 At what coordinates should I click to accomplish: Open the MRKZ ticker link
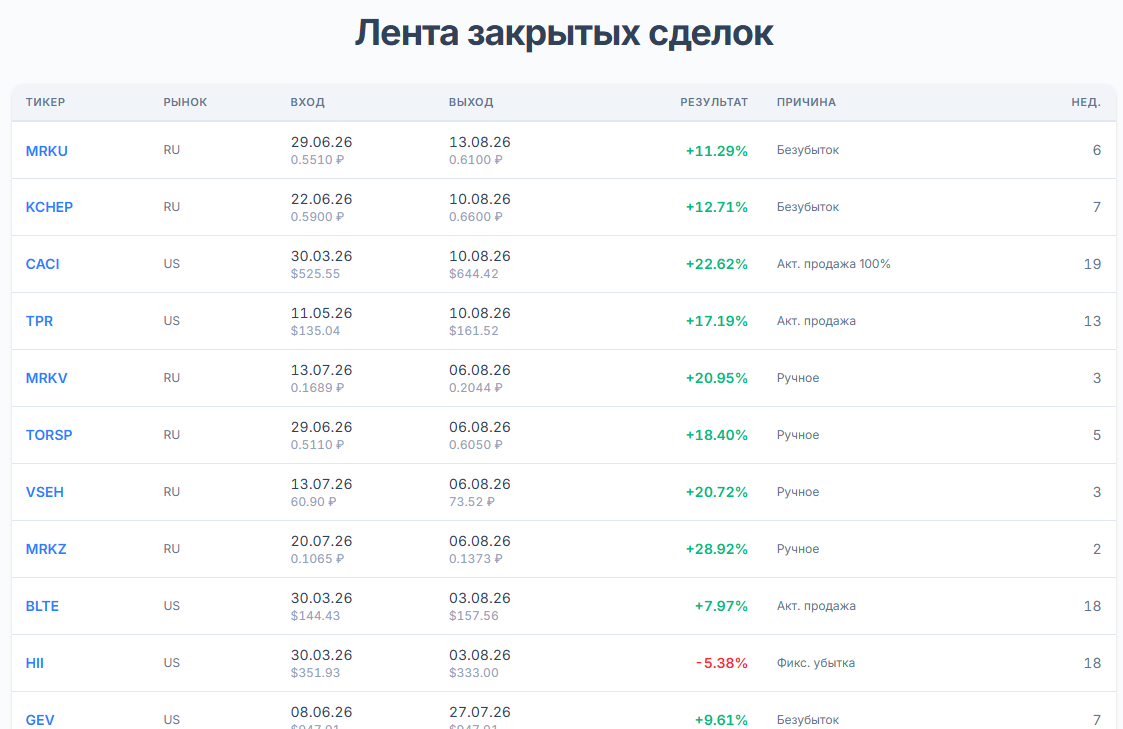pos(46,549)
